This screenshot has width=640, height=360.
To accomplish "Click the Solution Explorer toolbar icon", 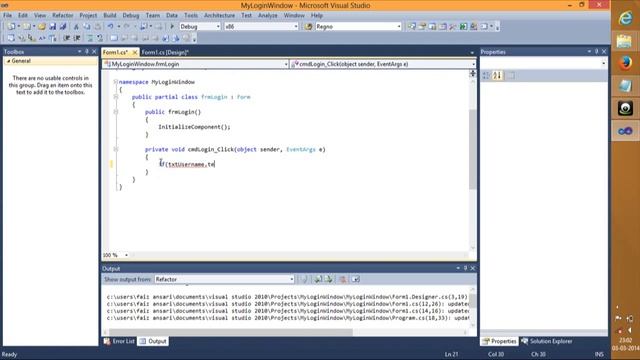I will point(412,27).
